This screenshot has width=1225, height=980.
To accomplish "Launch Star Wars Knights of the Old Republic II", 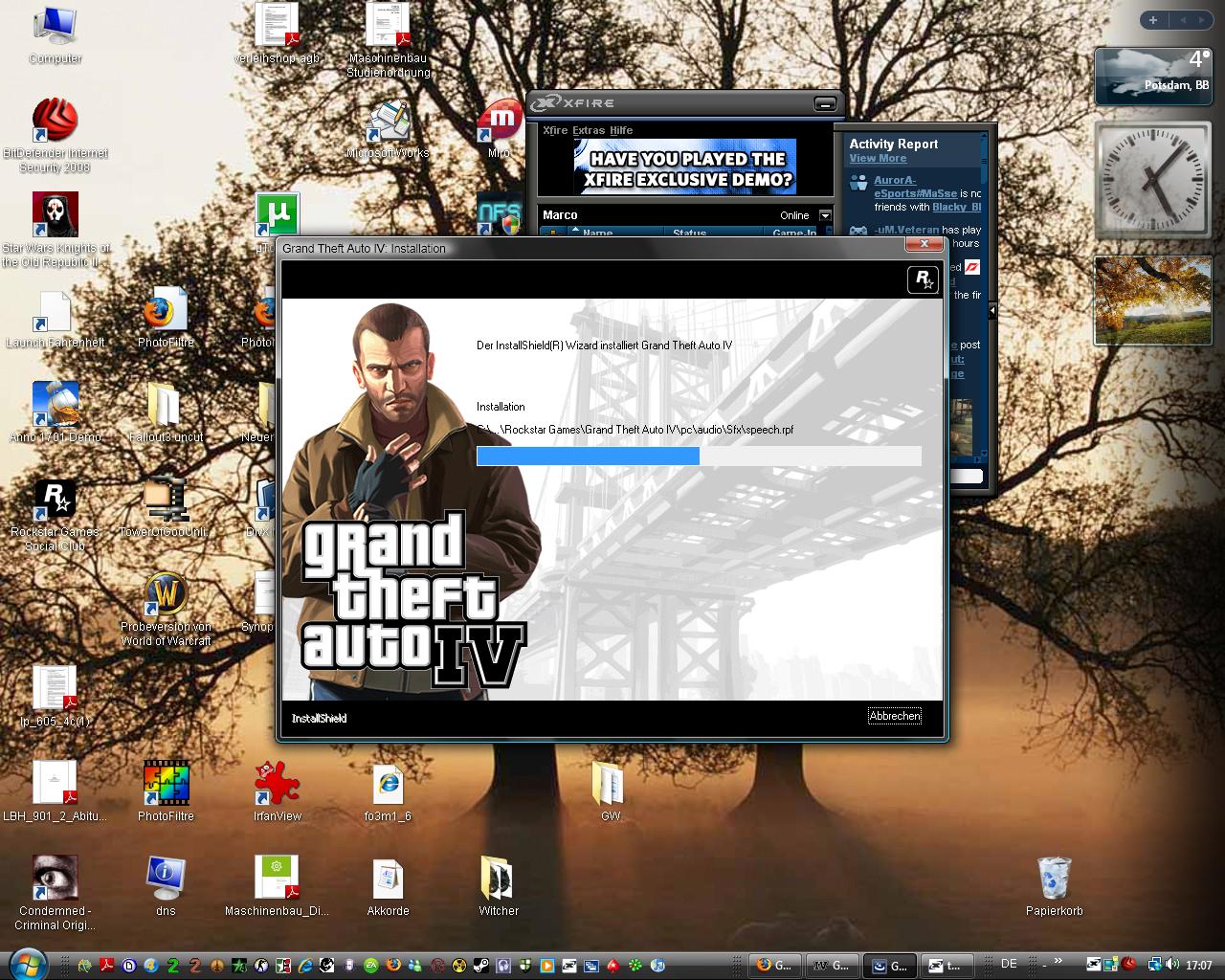I will [x=56, y=230].
